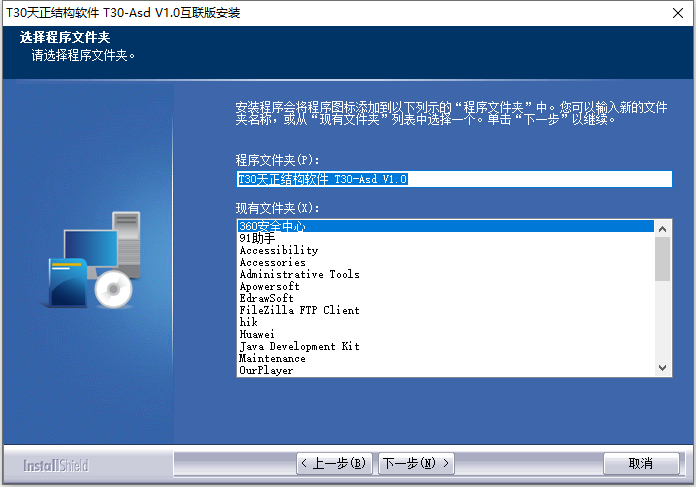
Task: Close the installer window
Action: [678, 13]
